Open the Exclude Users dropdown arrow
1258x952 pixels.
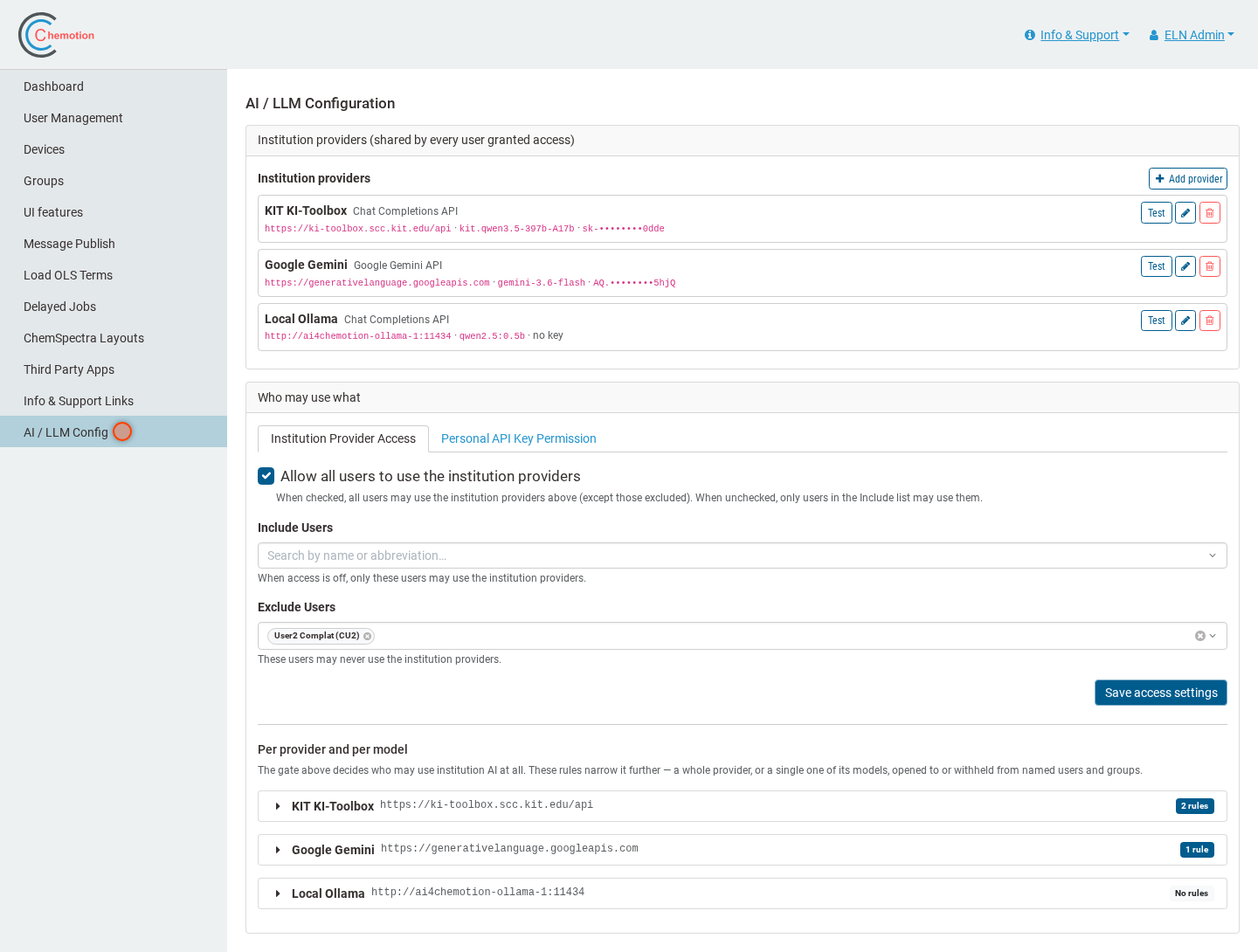point(1213,636)
